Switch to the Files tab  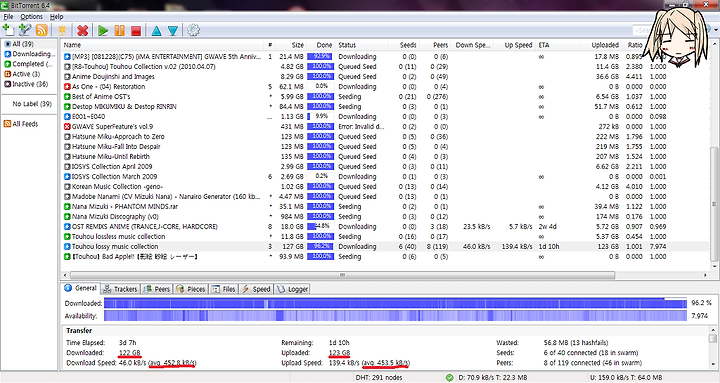coord(224,289)
